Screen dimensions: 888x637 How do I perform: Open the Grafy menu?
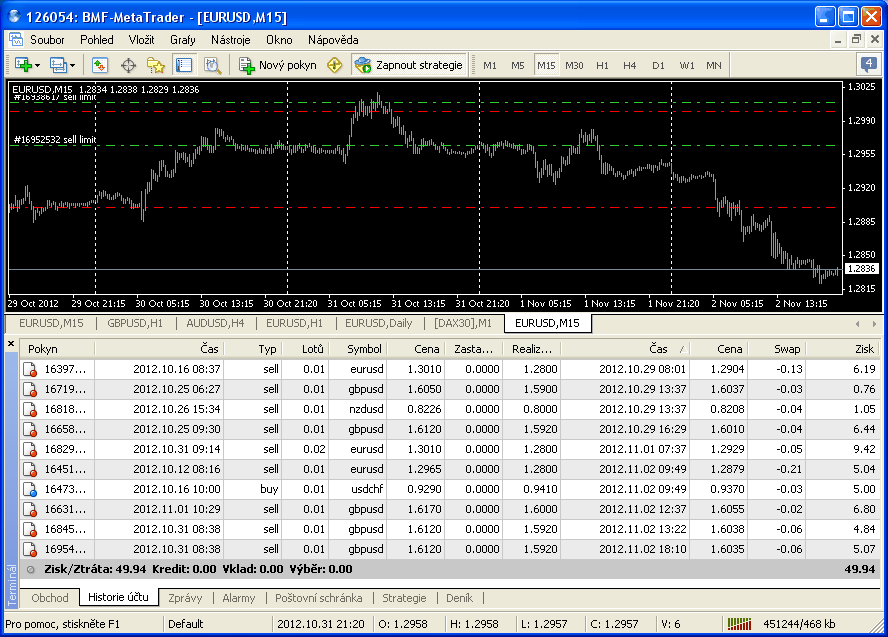[183, 40]
